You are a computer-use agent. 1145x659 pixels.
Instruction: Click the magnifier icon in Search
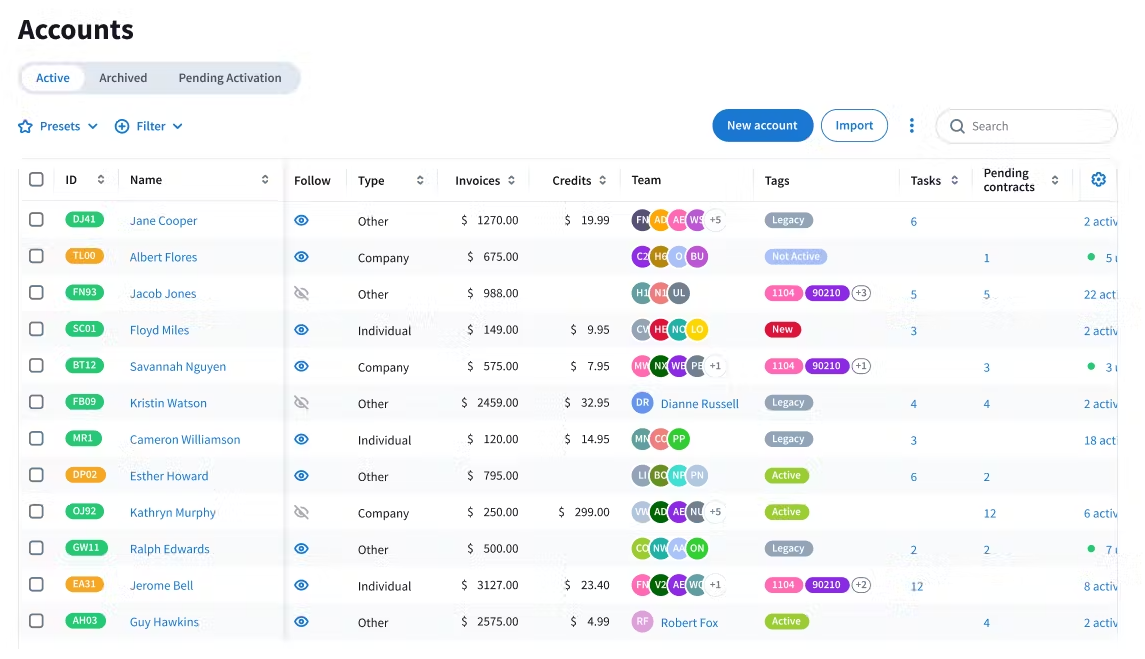tap(957, 126)
